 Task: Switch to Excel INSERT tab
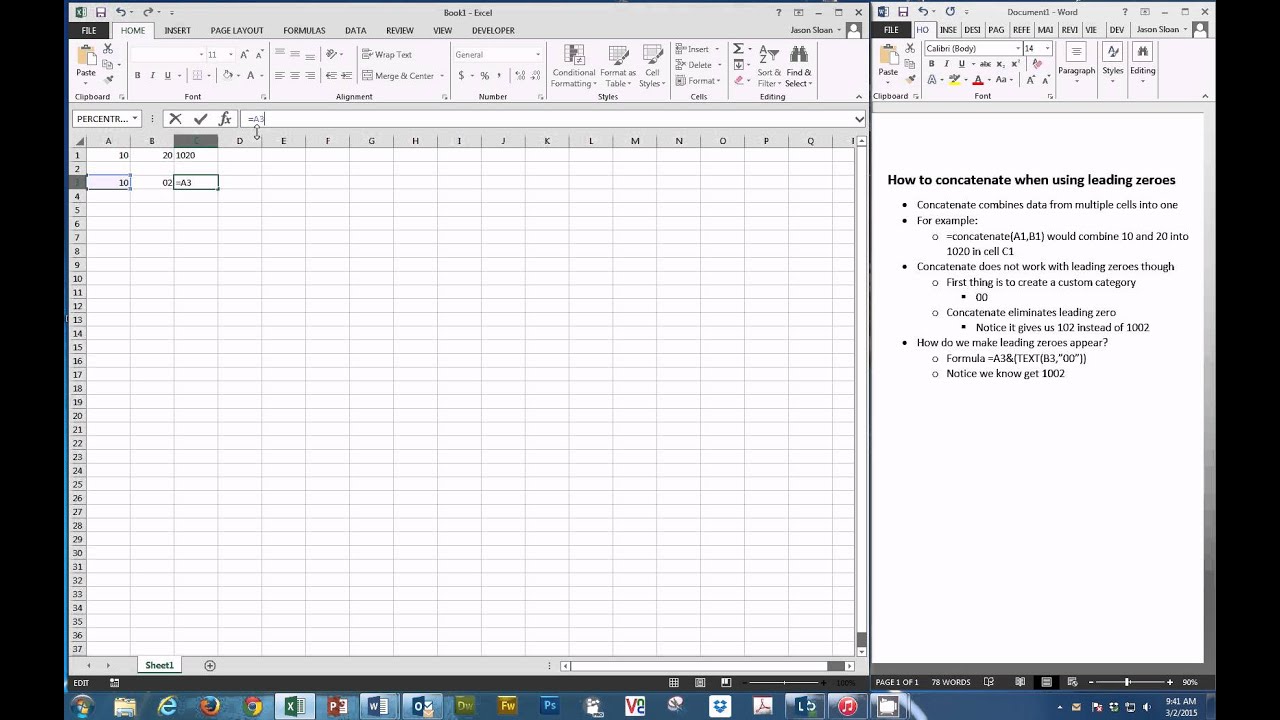coord(178,30)
